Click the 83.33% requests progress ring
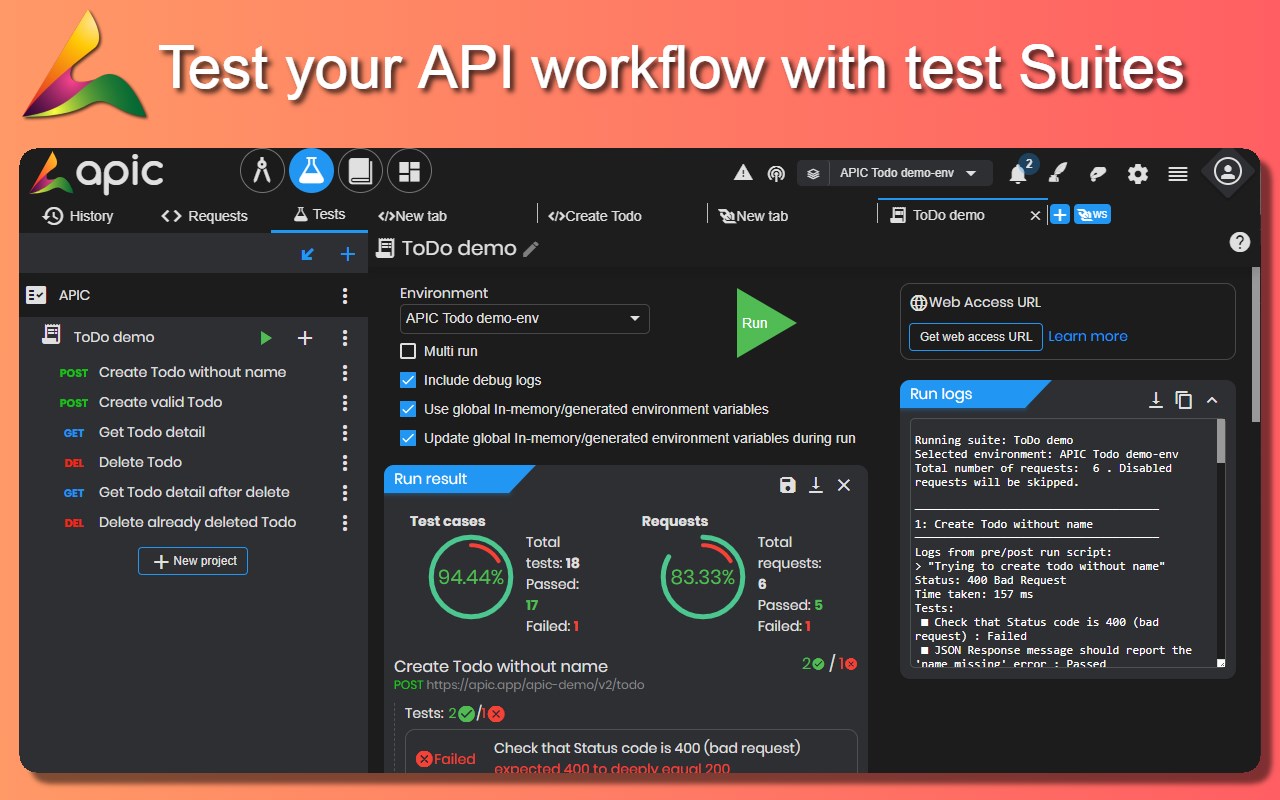Image resolution: width=1280 pixels, height=800 pixels. [x=703, y=577]
